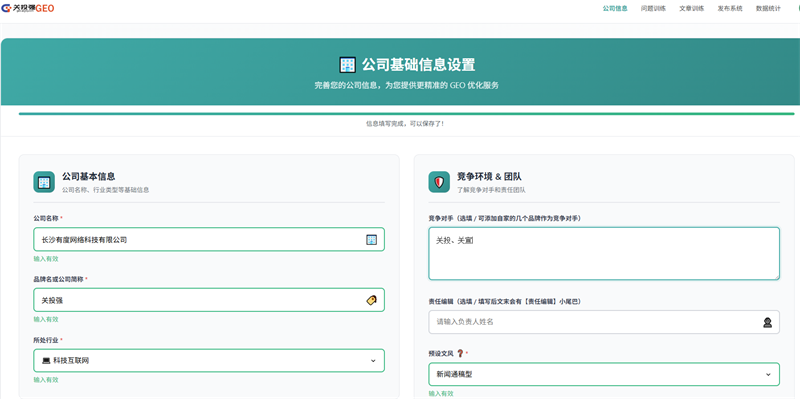The height and width of the screenshot is (399, 800).
Task: Edit the 竞争对手 textarea
Action: click(x=604, y=254)
